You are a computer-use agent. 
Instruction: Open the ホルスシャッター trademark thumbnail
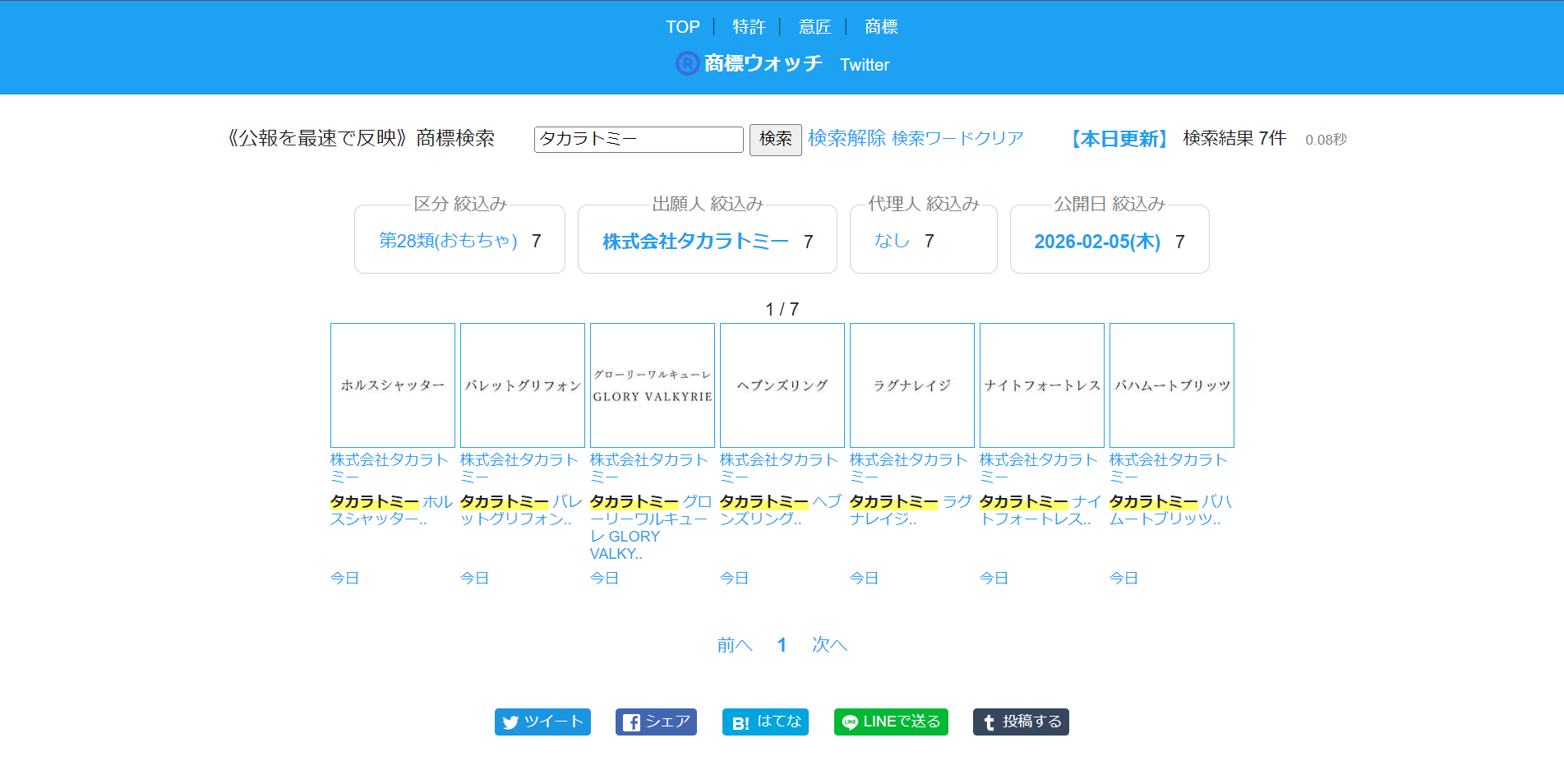coord(393,385)
